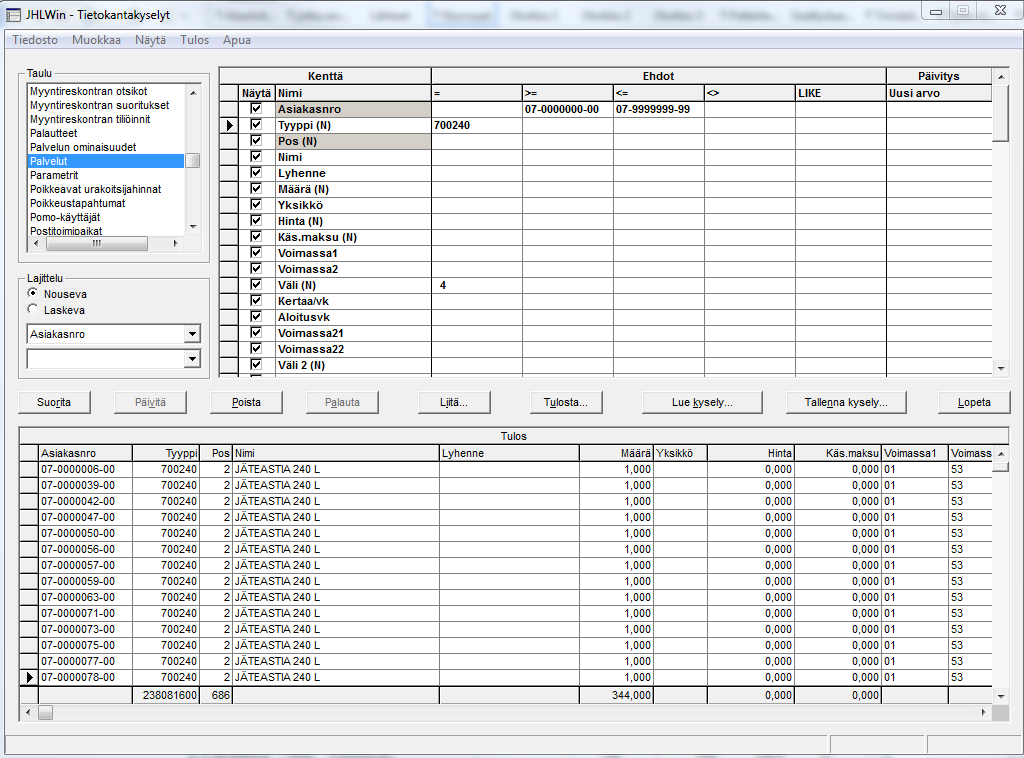
Task: Click result row 07-0000006-00
Action: [x=506, y=469]
